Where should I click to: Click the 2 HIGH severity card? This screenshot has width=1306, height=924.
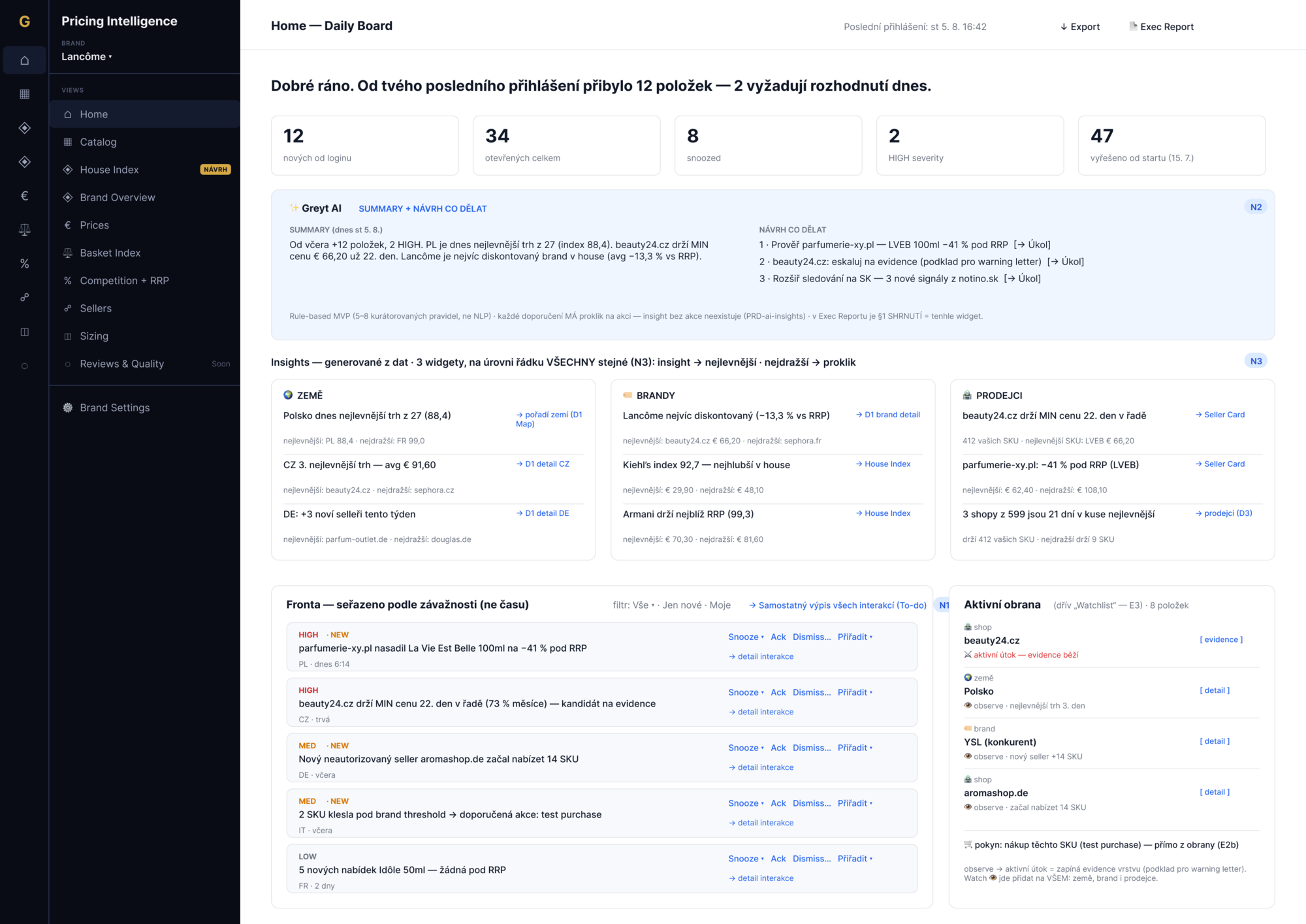pos(970,146)
